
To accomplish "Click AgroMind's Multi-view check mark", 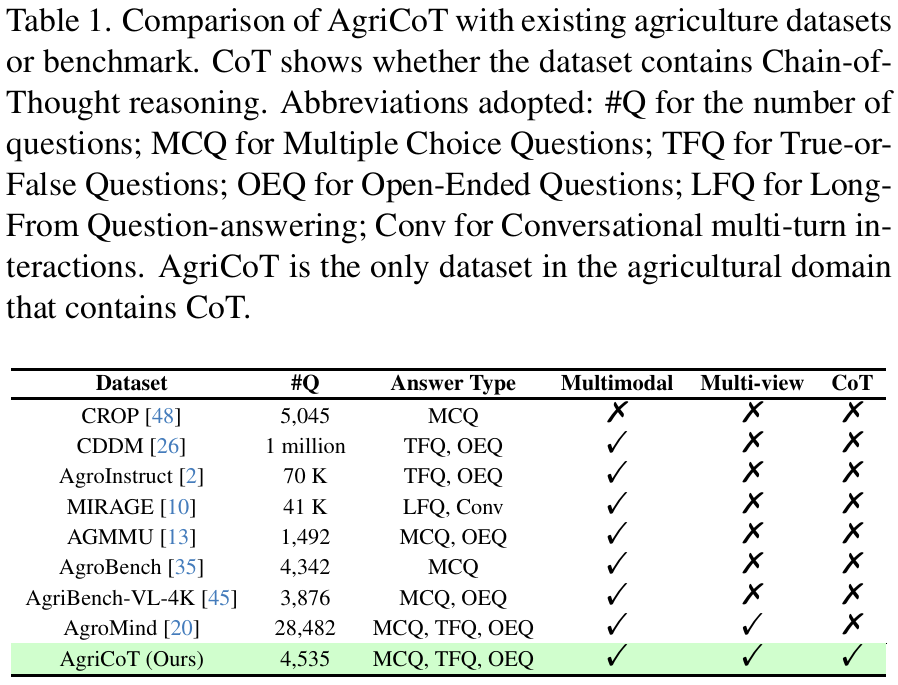I will (x=752, y=627).
